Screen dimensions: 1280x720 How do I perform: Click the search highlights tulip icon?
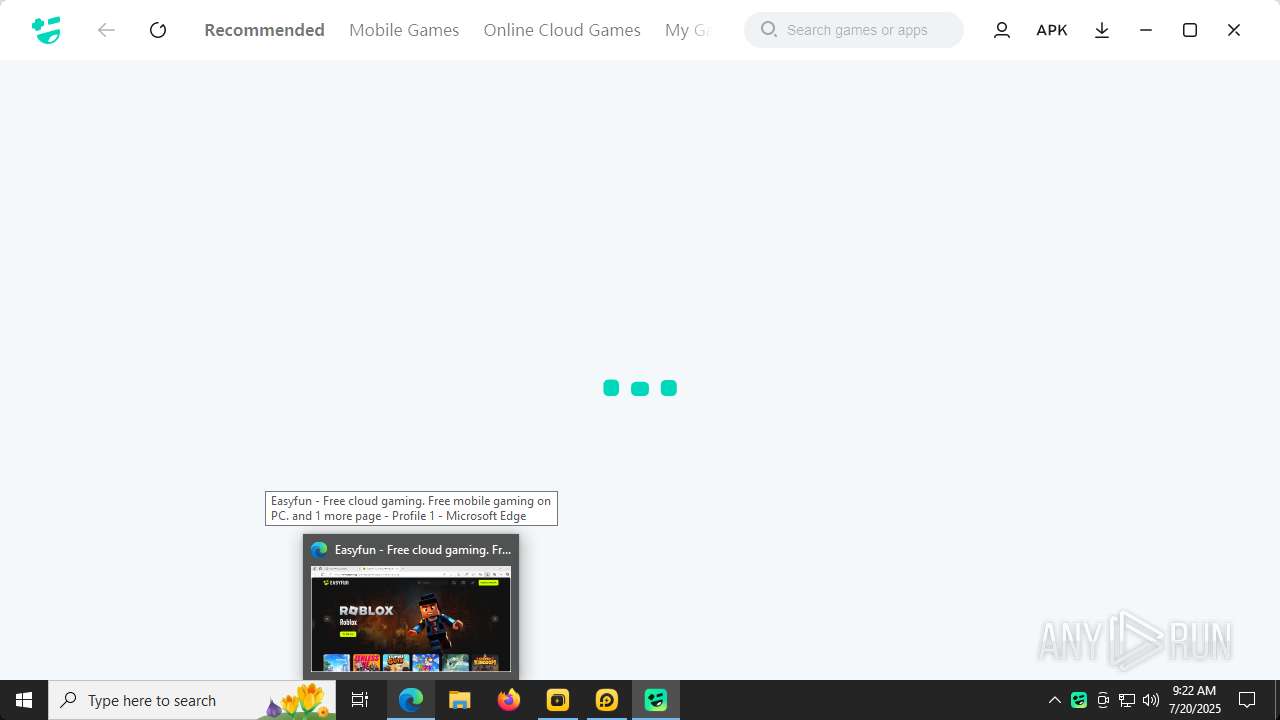point(298,700)
